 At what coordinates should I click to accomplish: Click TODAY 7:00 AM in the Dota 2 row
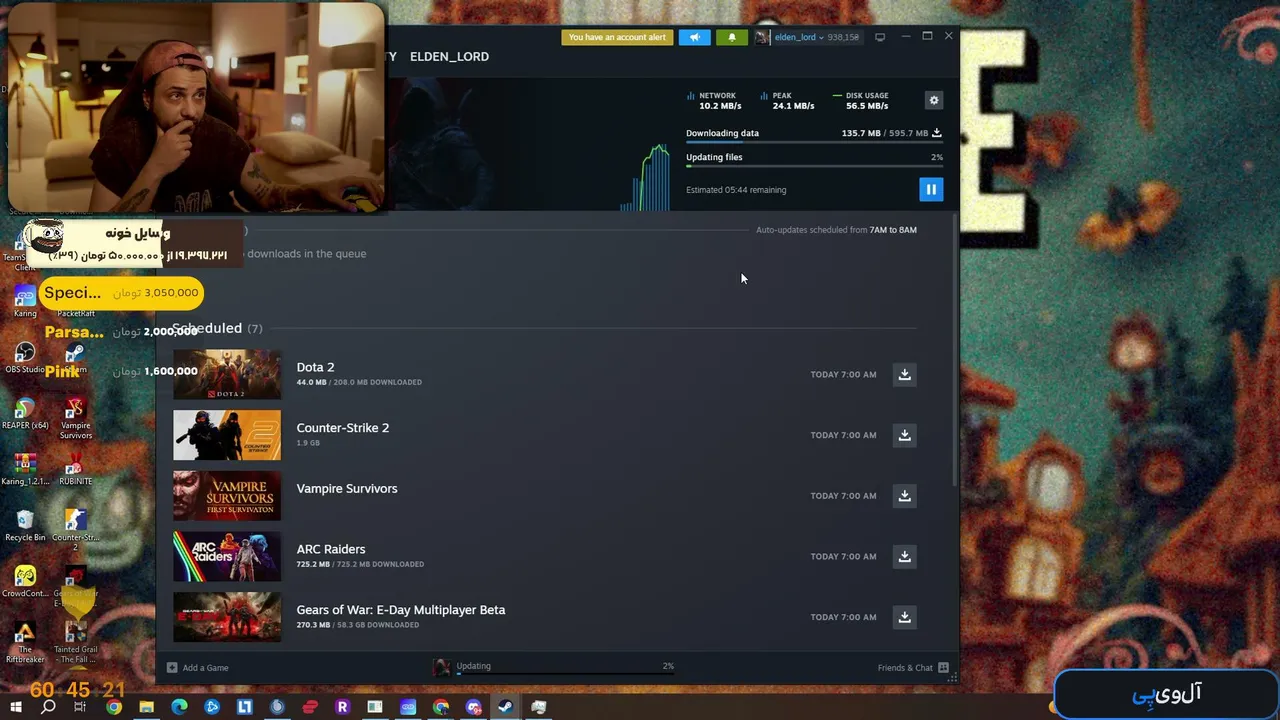pos(843,375)
